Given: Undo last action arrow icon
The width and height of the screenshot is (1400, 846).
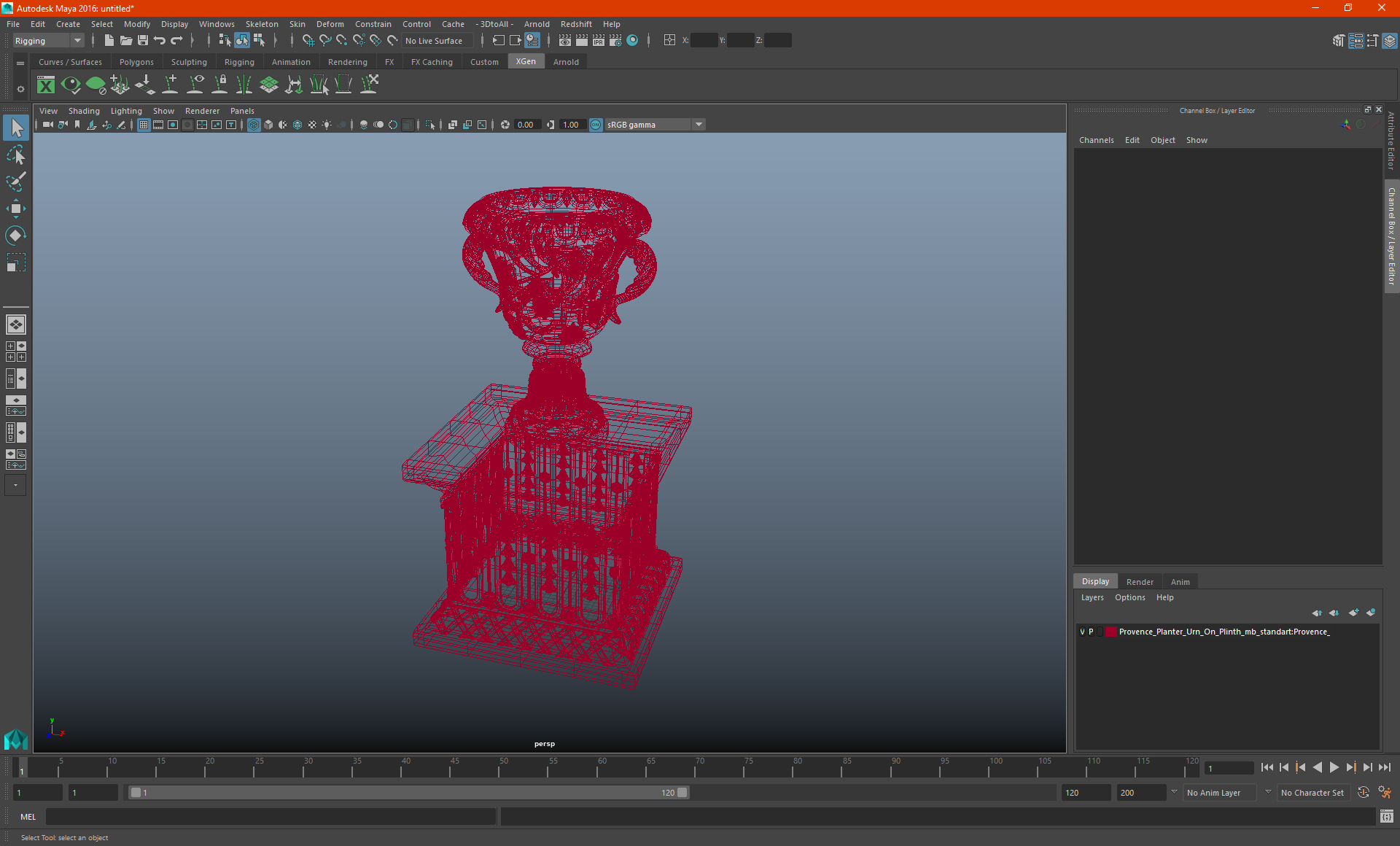Looking at the screenshot, I should pyautogui.click(x=160, y=41).
